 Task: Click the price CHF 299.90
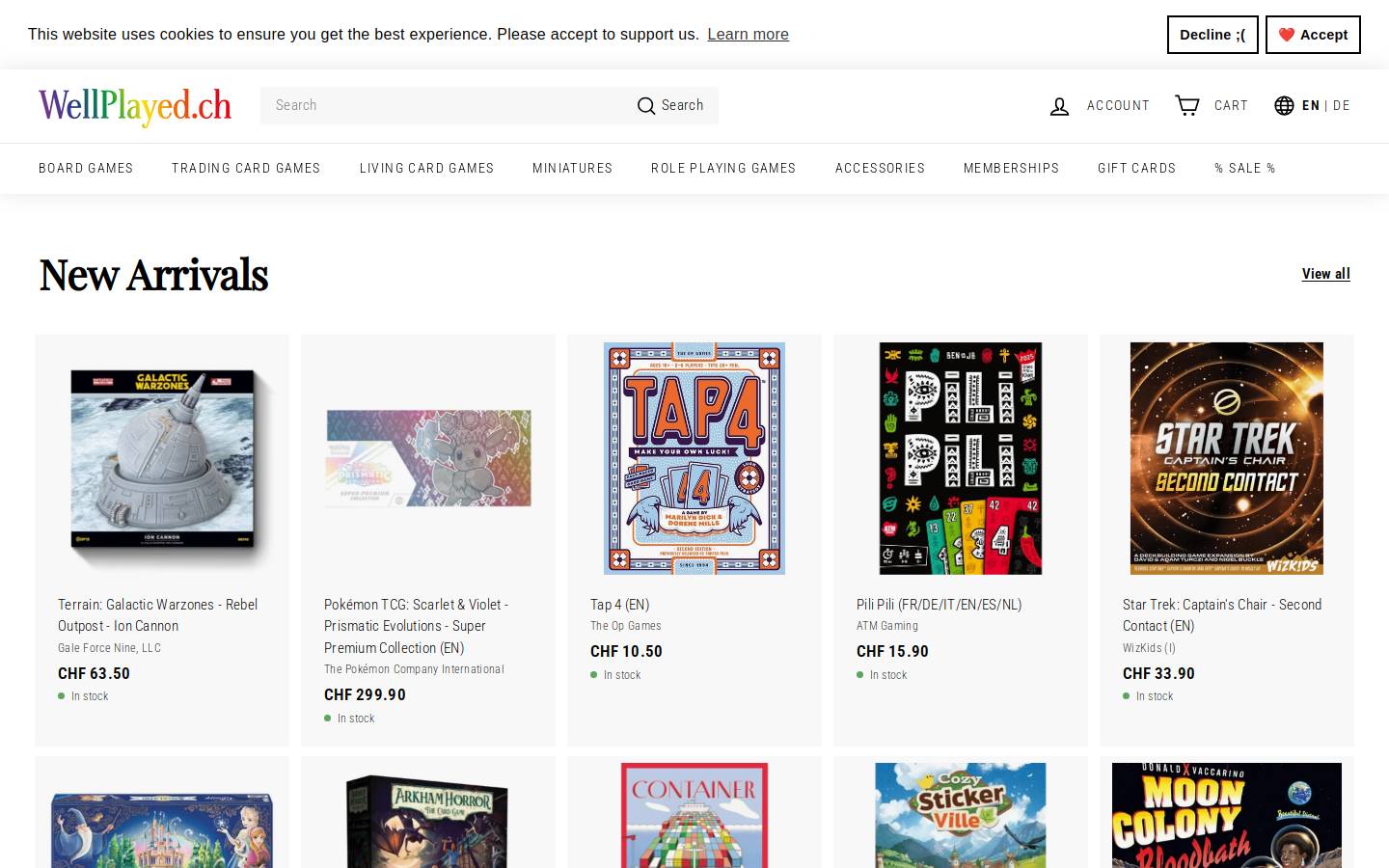point(365,694)
